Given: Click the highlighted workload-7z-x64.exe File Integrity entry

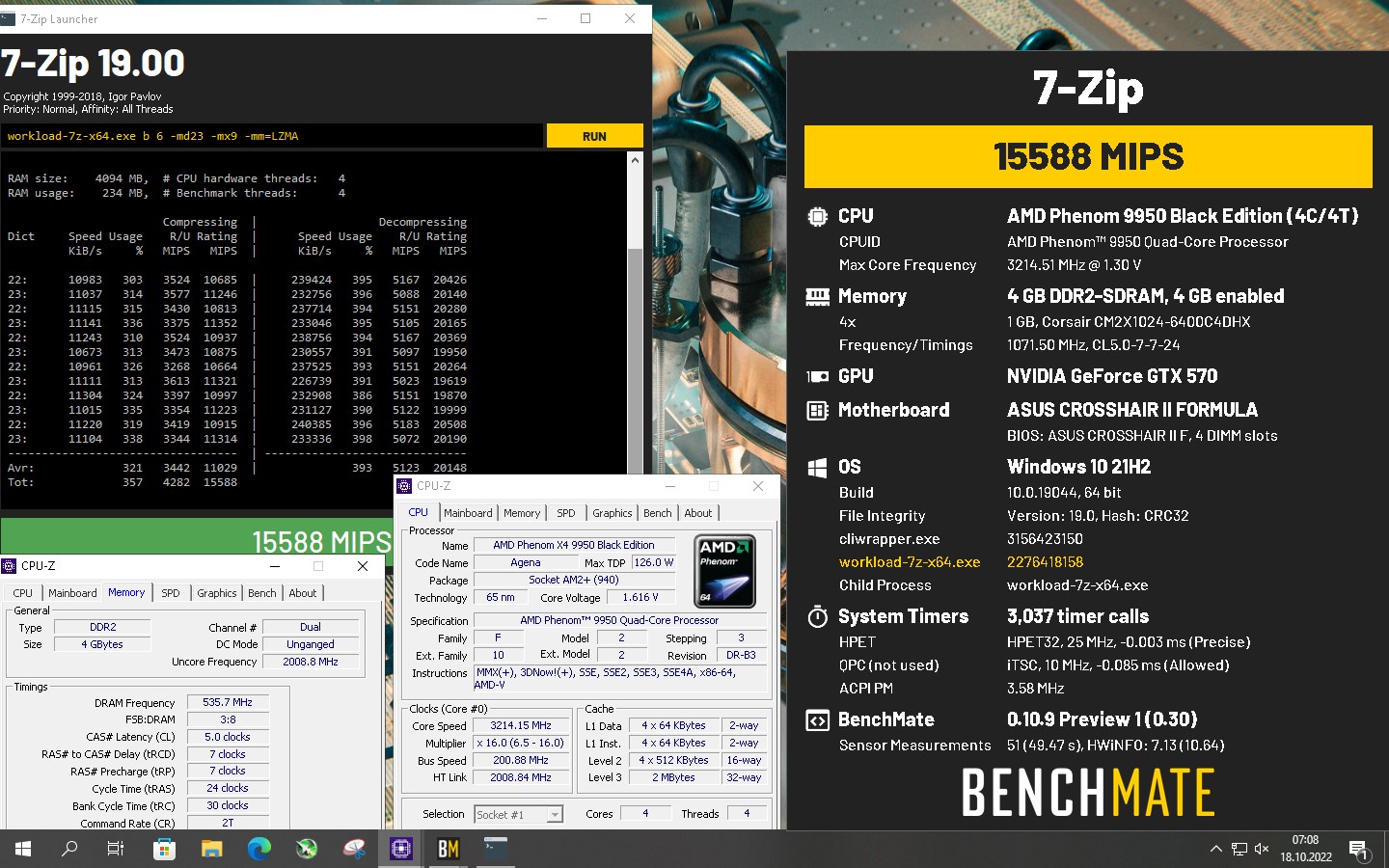Looking at the screenshot, I should pyautogui.click(x=910, y=562).
